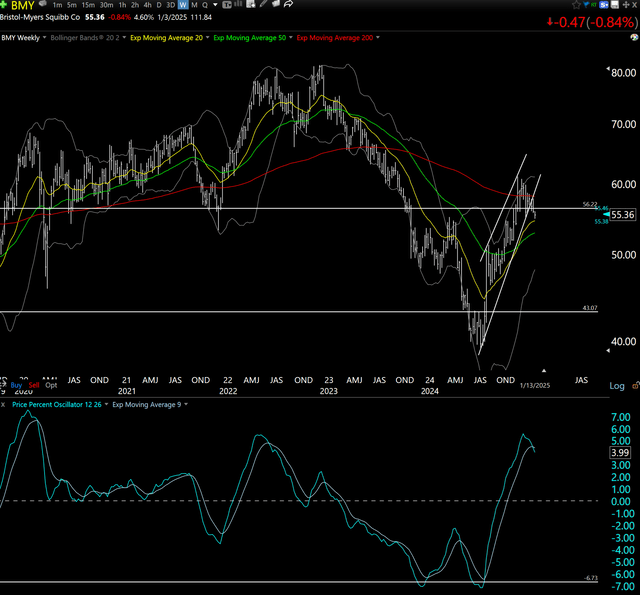Click the 56.22 horizontal line label
Viewport: 640px width, 595px height.
tap(590, 204)
